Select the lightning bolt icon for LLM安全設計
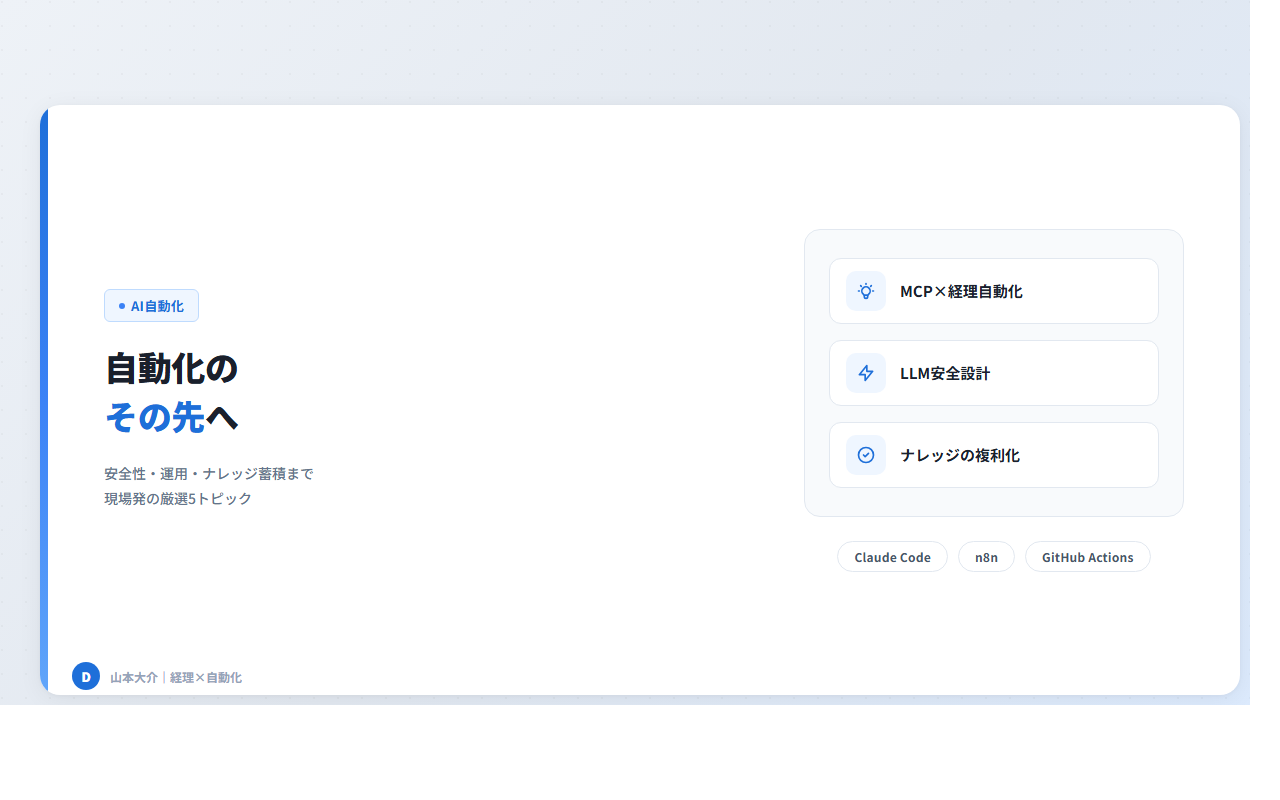 865,373
